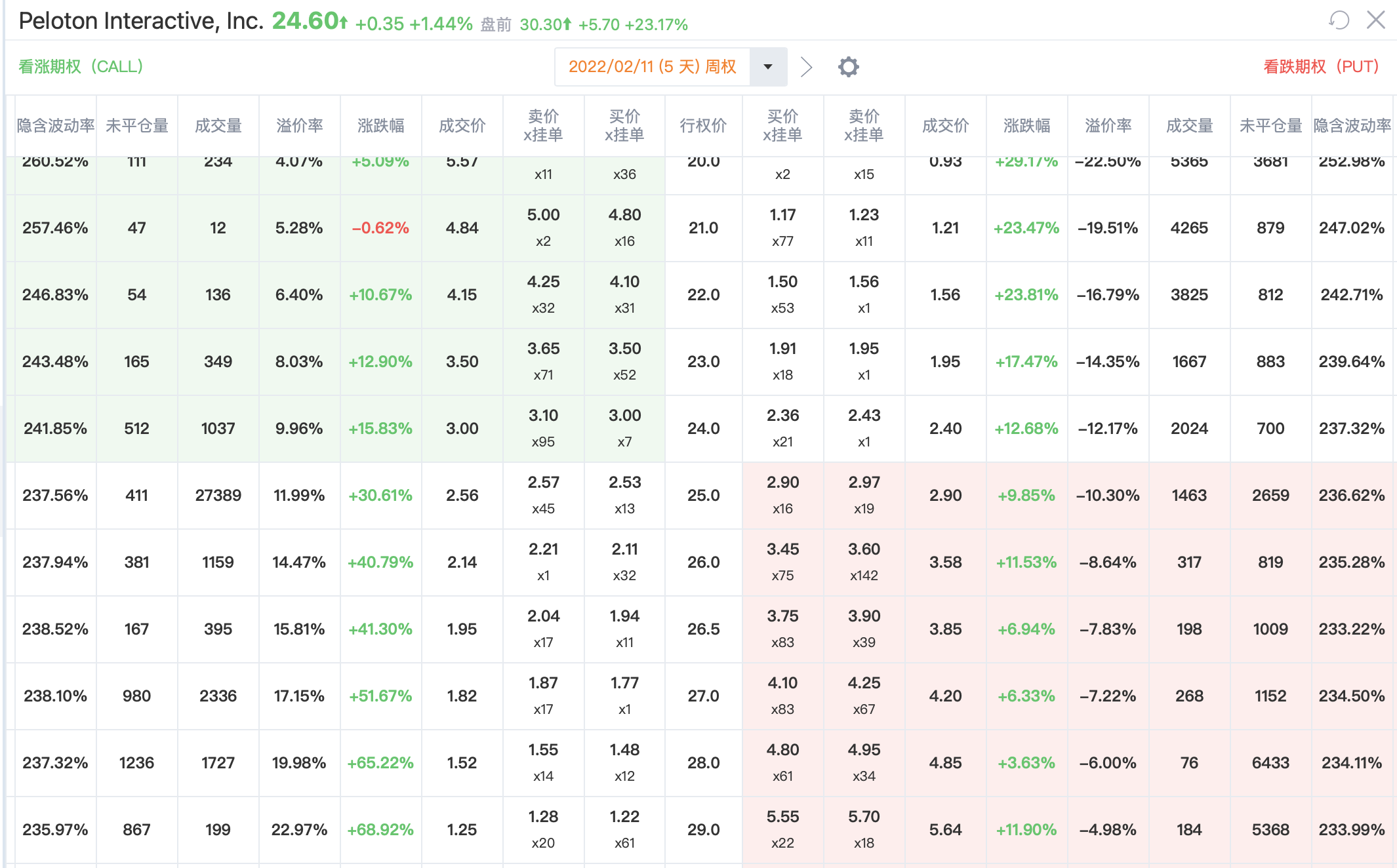Click the put 卖价 ask column header
Image resolution: width=1397 pixels, height=868 pixels.
864,125
